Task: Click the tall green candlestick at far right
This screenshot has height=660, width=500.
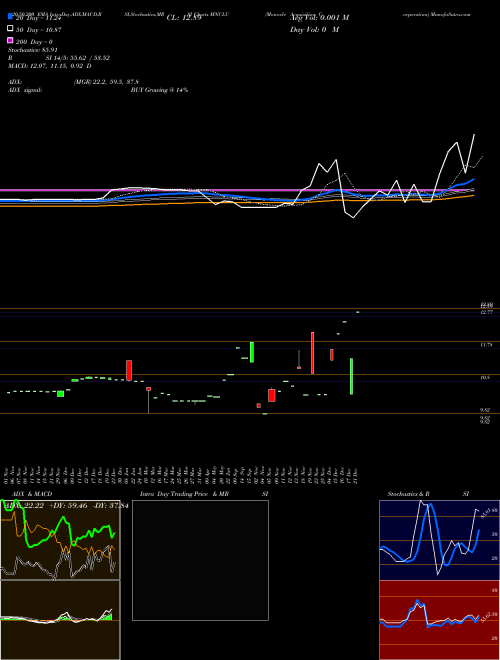Action: [x=351, y=376]
